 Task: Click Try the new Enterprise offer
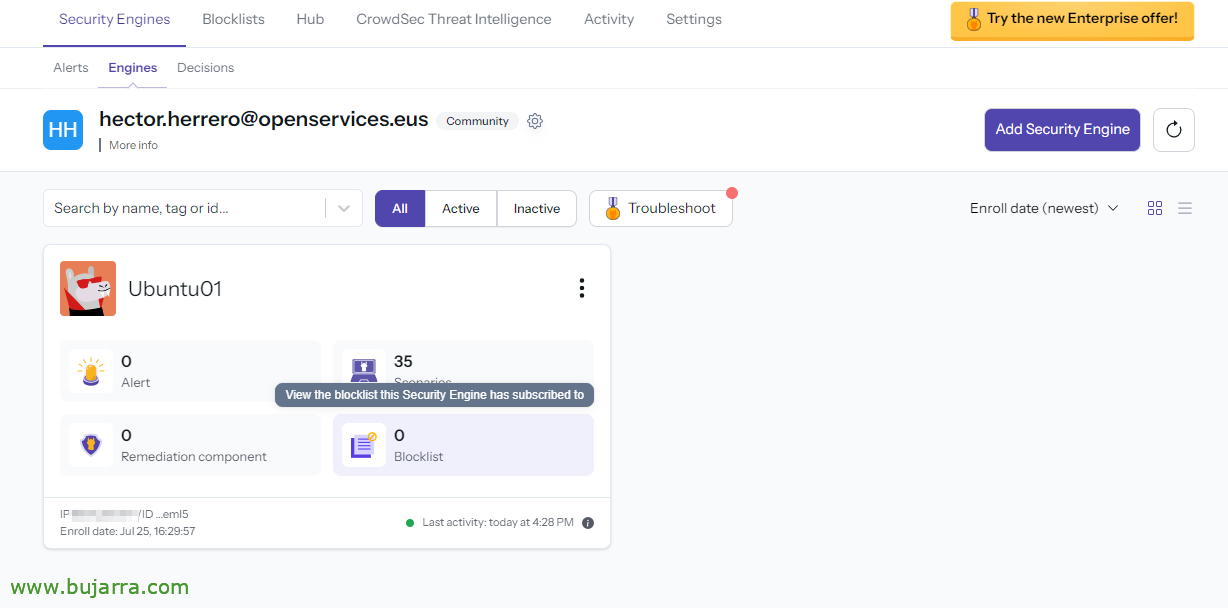pyautogui.click(x=1072, y=19)
